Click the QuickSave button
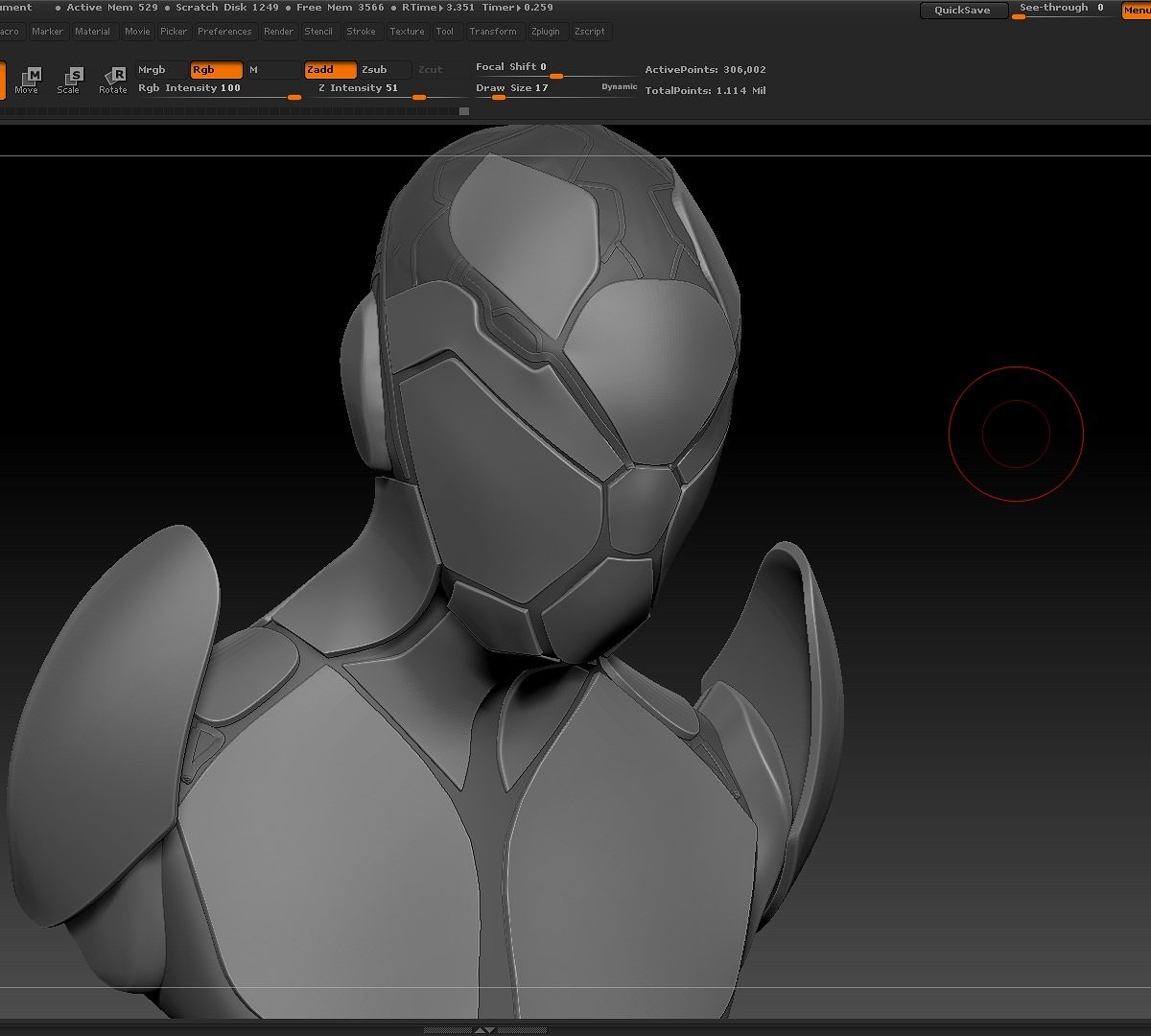Screen dimensions: 1151x1036 pos(963,11)
